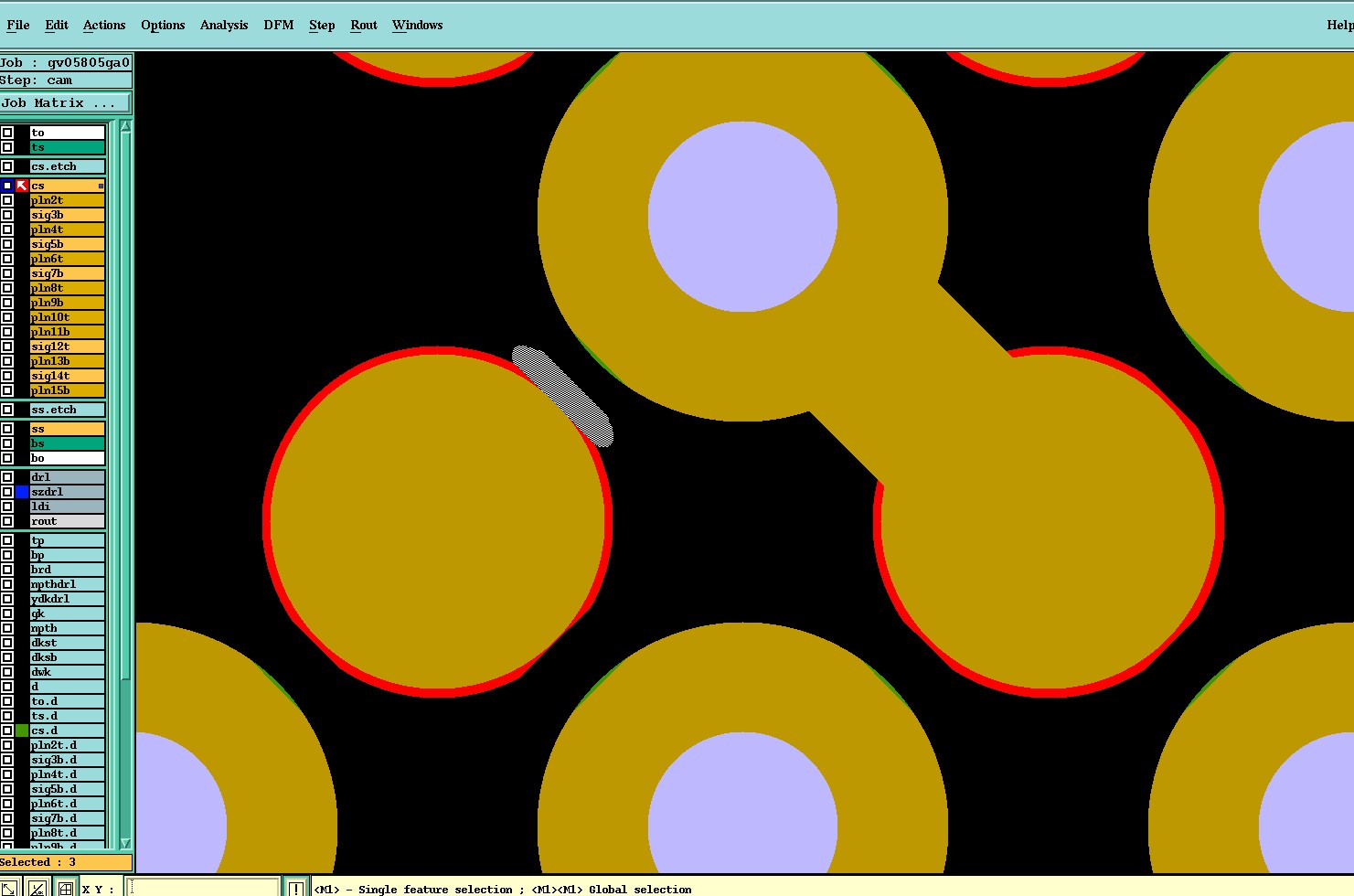This screenshot has width=1354, height=896.
Task: Click the hatched selected feature between pads
Action: pos(562,396)
